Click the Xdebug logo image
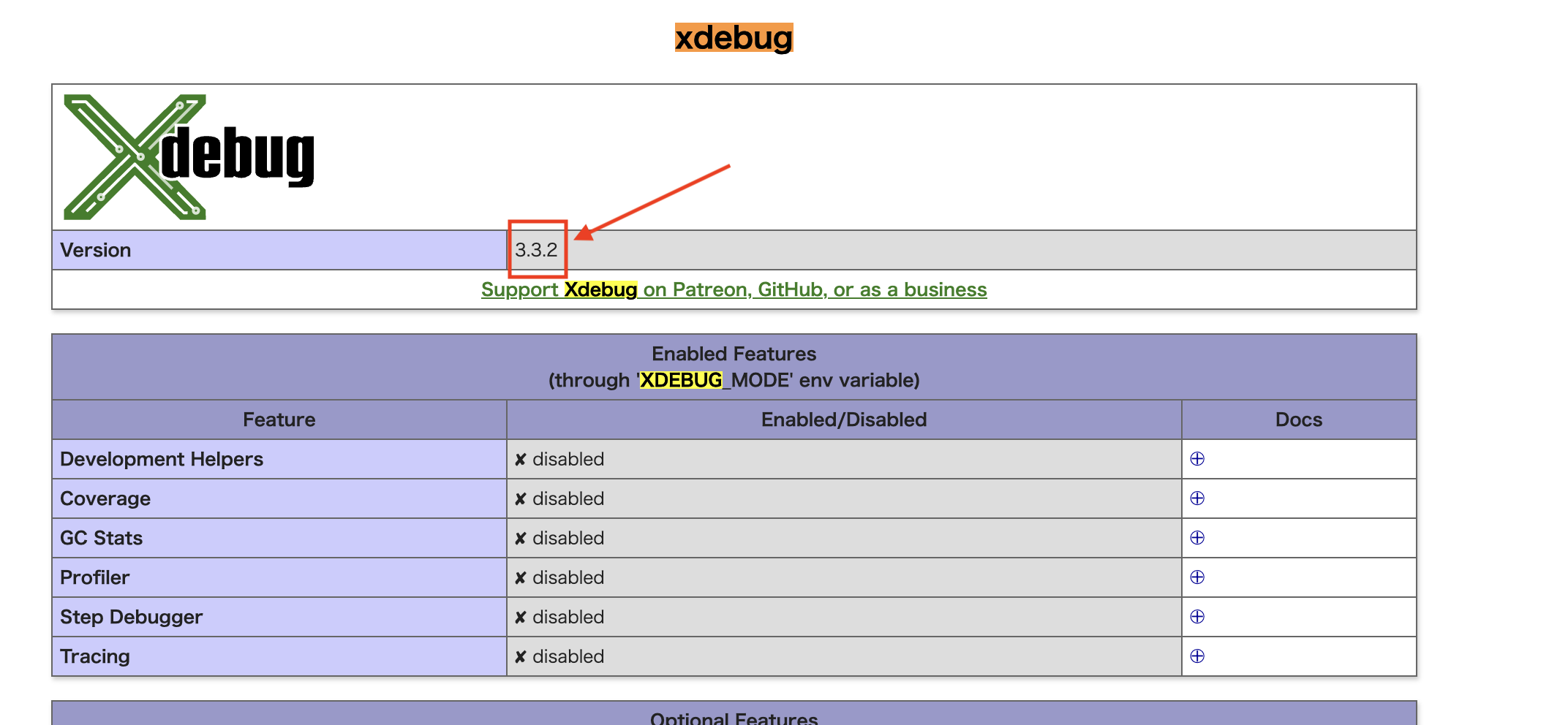 click(x=189, y=157)
